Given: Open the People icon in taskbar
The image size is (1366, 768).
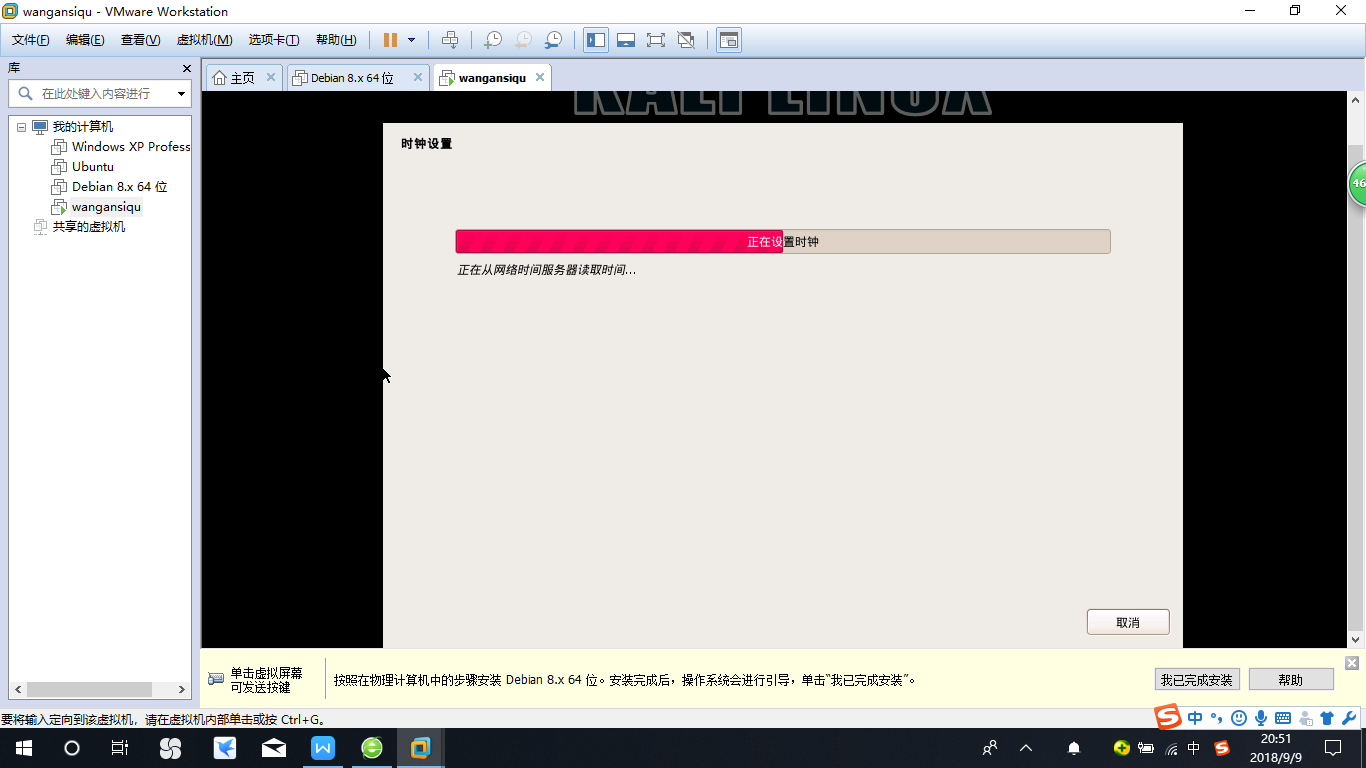Looking at the screenshot, I should tap(990, 748).
